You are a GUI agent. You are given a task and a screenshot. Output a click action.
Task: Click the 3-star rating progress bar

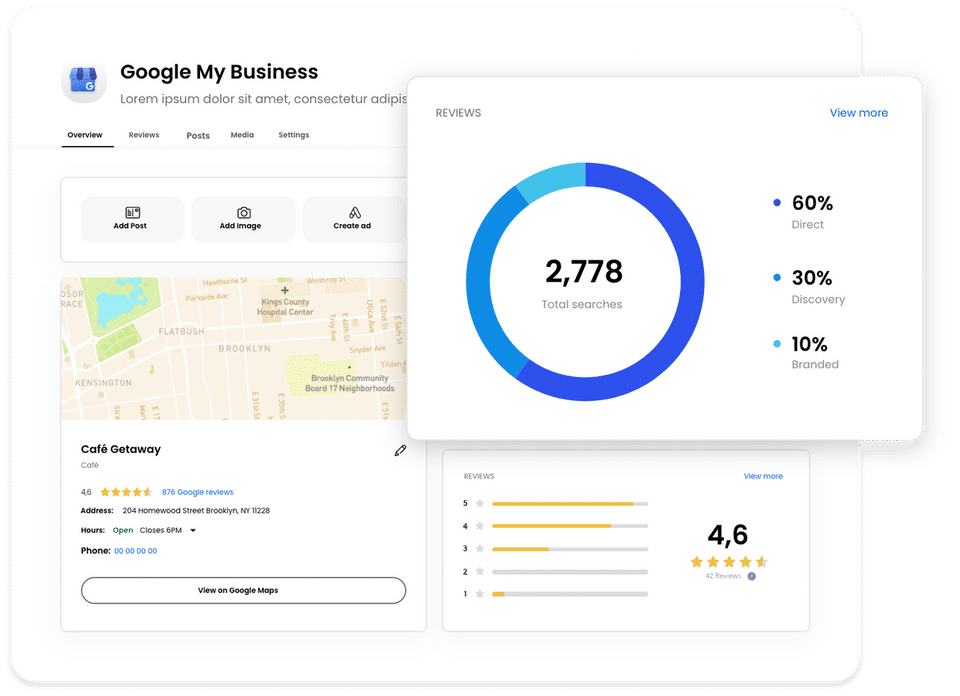(x=570, y=549)
